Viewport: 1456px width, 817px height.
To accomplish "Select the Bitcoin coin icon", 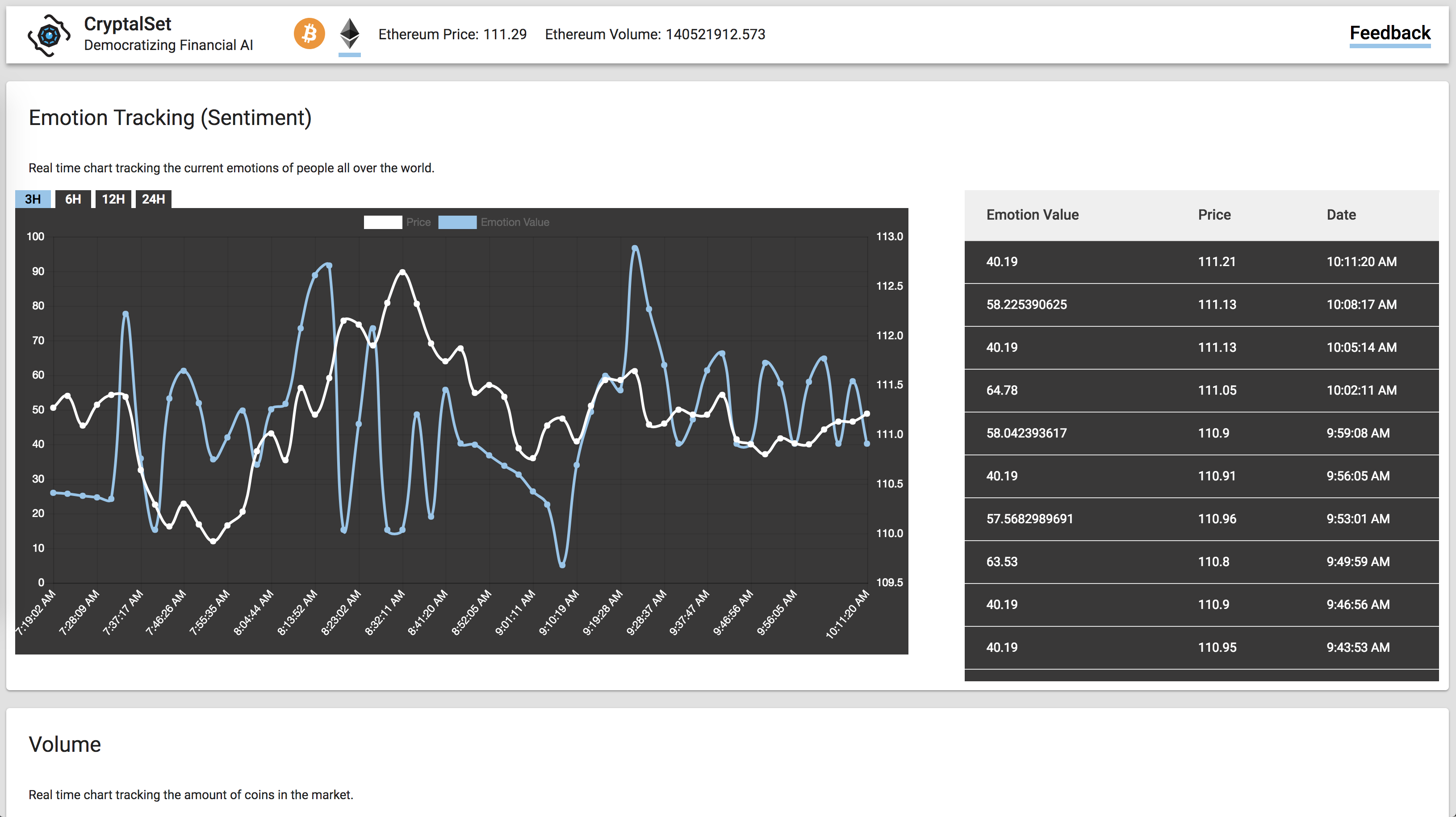I will (309, 34).
